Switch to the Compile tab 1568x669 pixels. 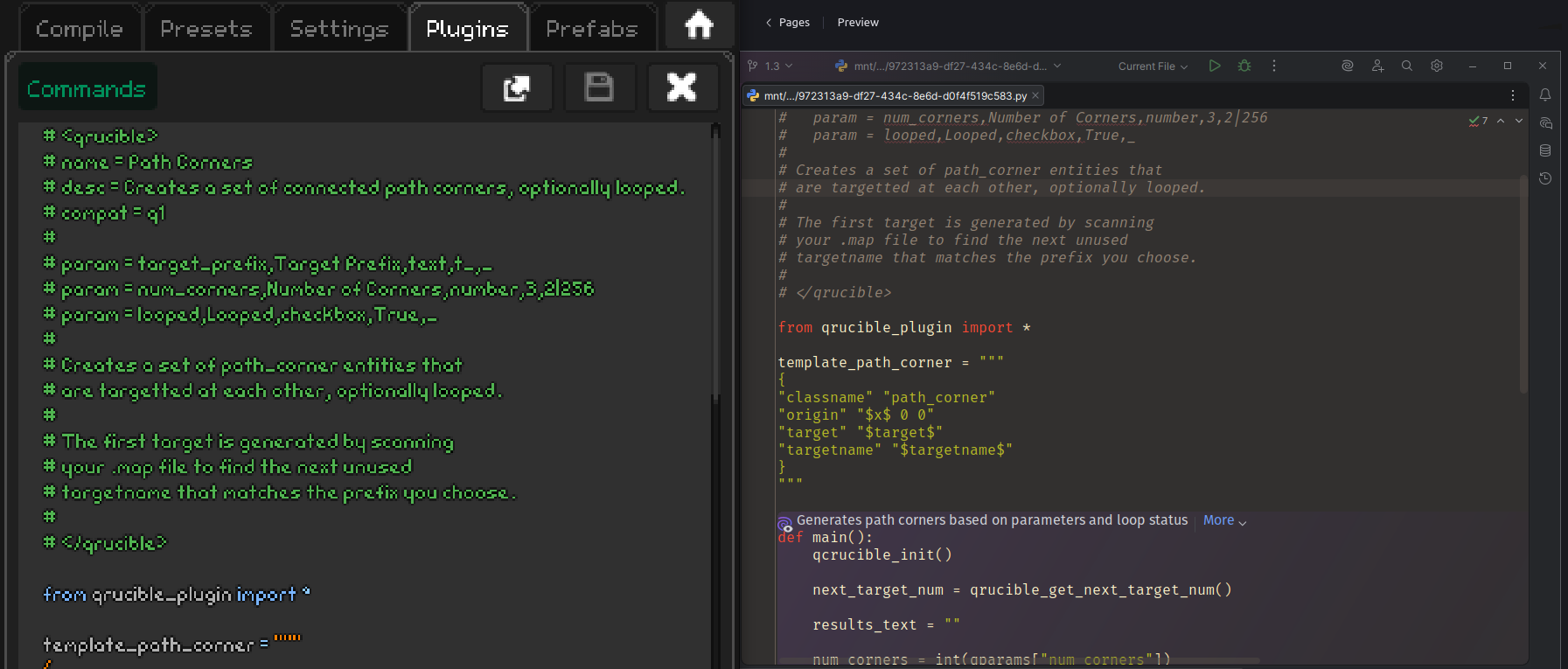click(x=80, y=29)
